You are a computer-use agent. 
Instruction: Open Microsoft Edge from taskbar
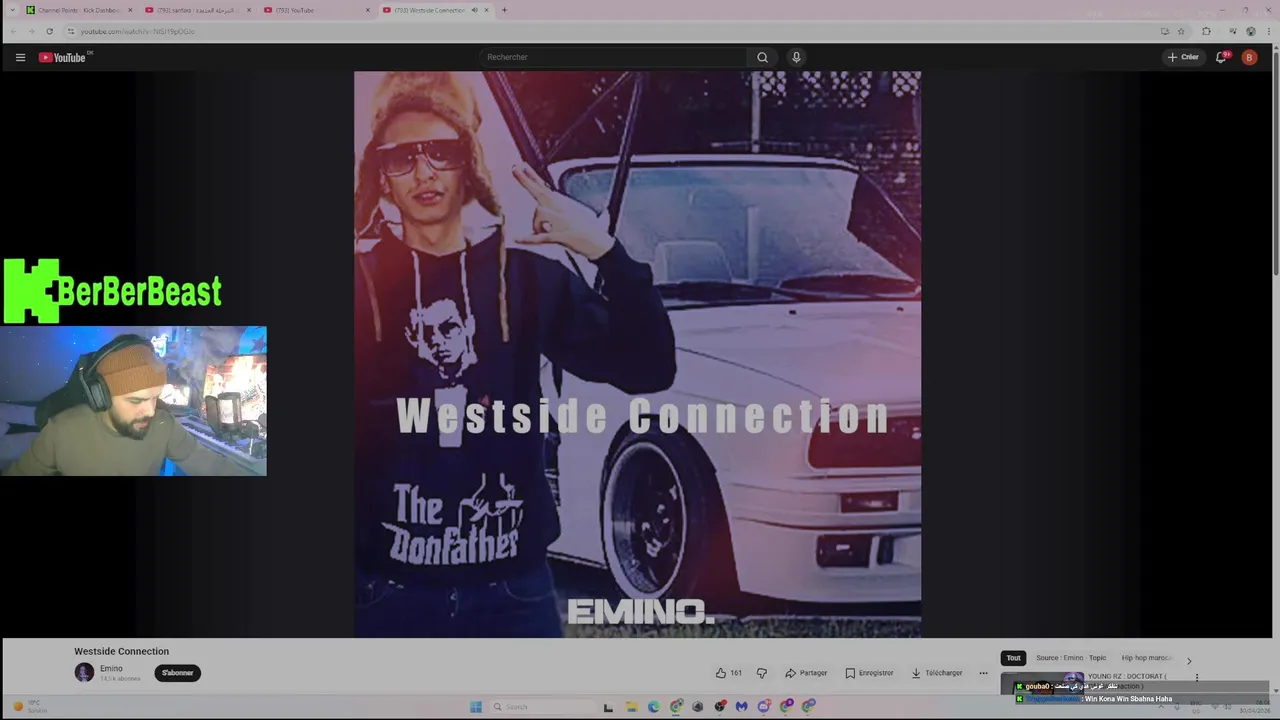click(653, 706)
